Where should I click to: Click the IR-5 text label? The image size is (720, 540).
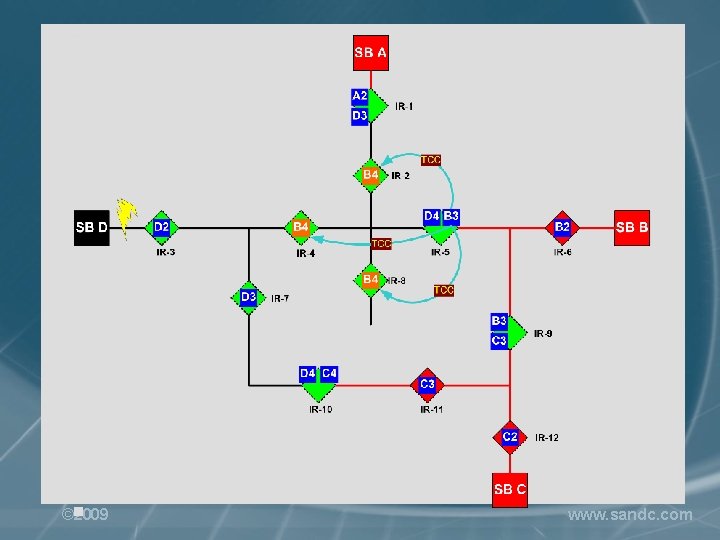(x=440, y=252)
